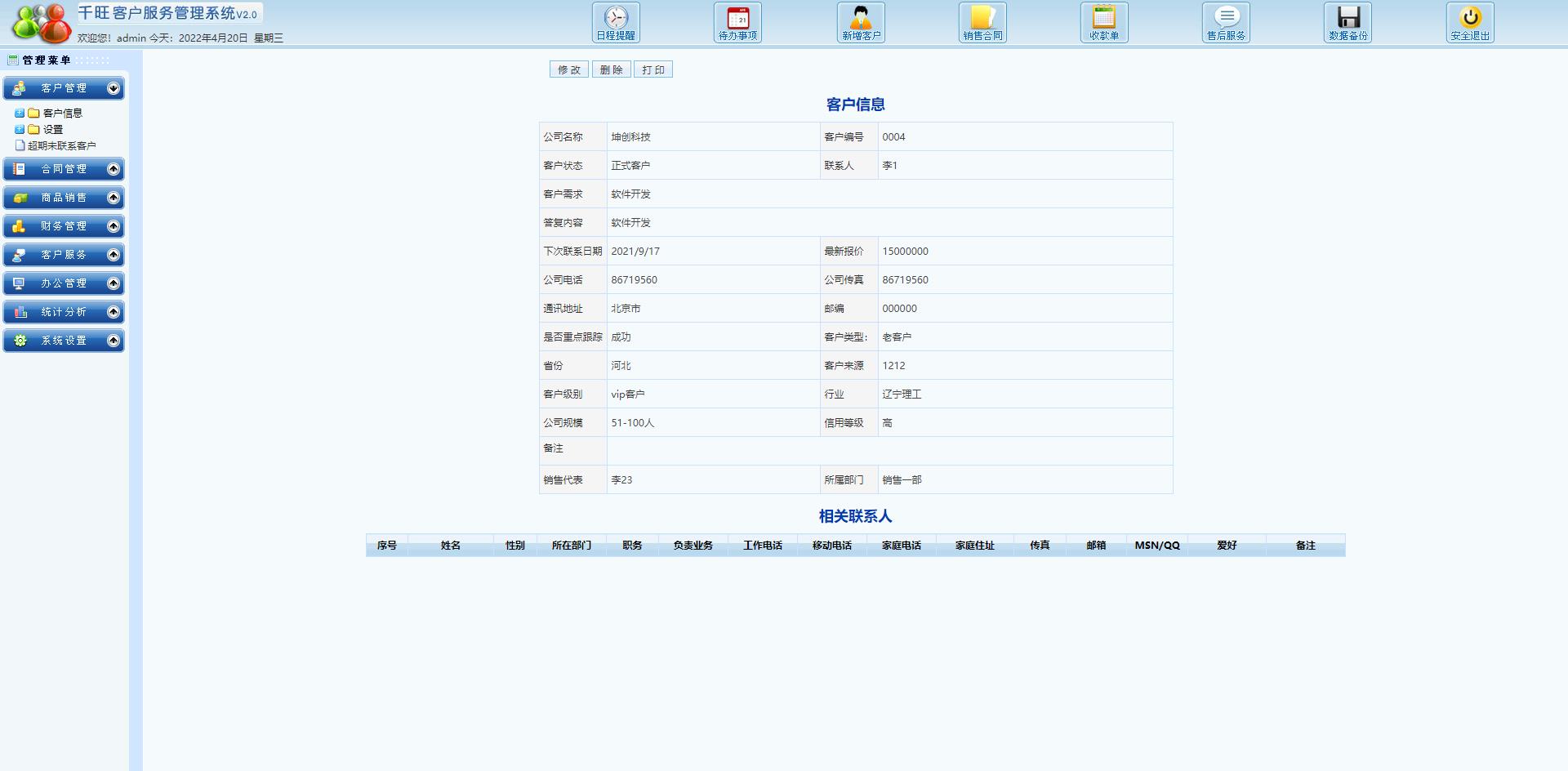Viewport: 1568px width, 771px height.
Task: Expand 客户服务 section with its arrow
Action: pos(114,255)
